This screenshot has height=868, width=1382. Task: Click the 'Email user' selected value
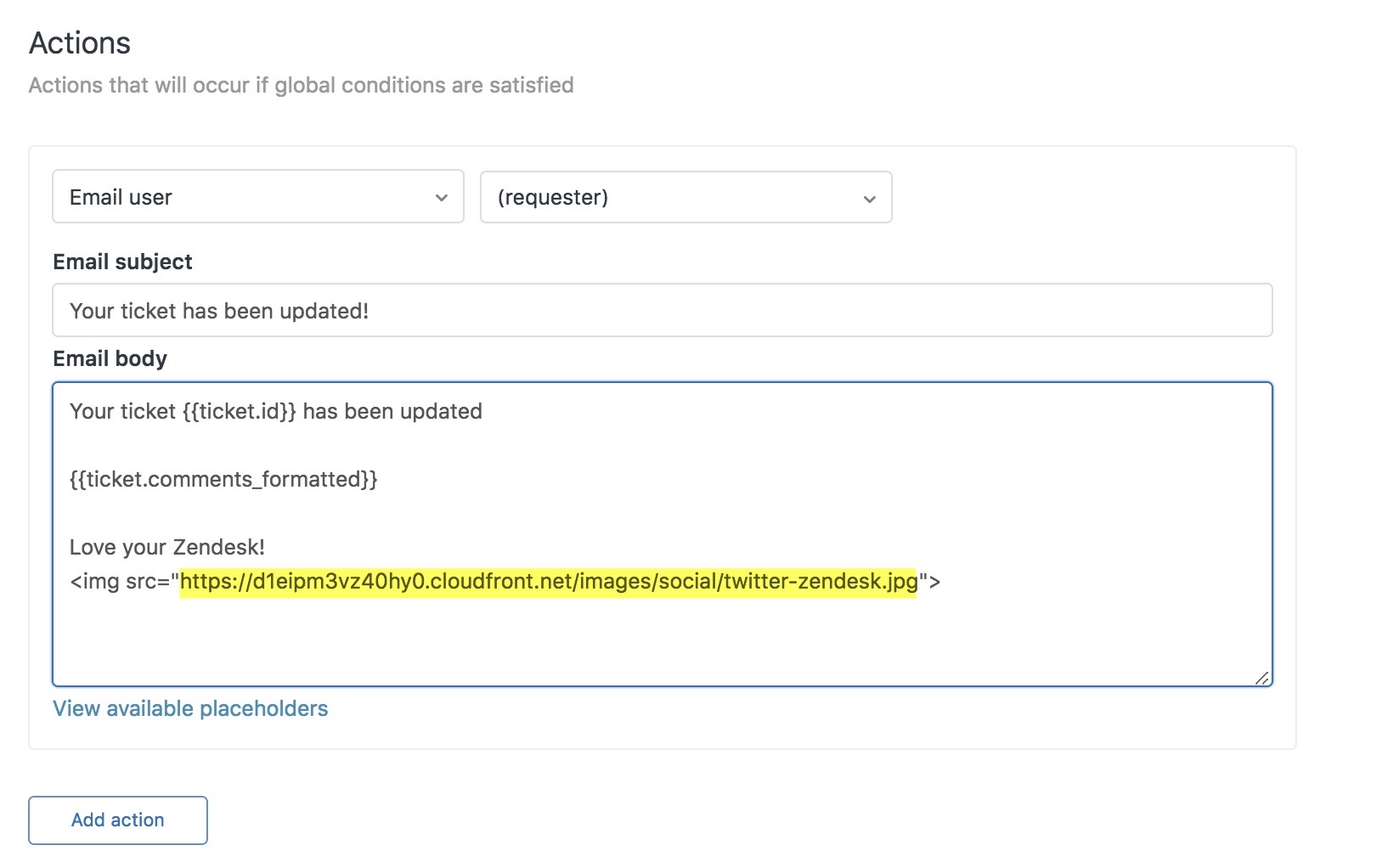tap(121, 197)
